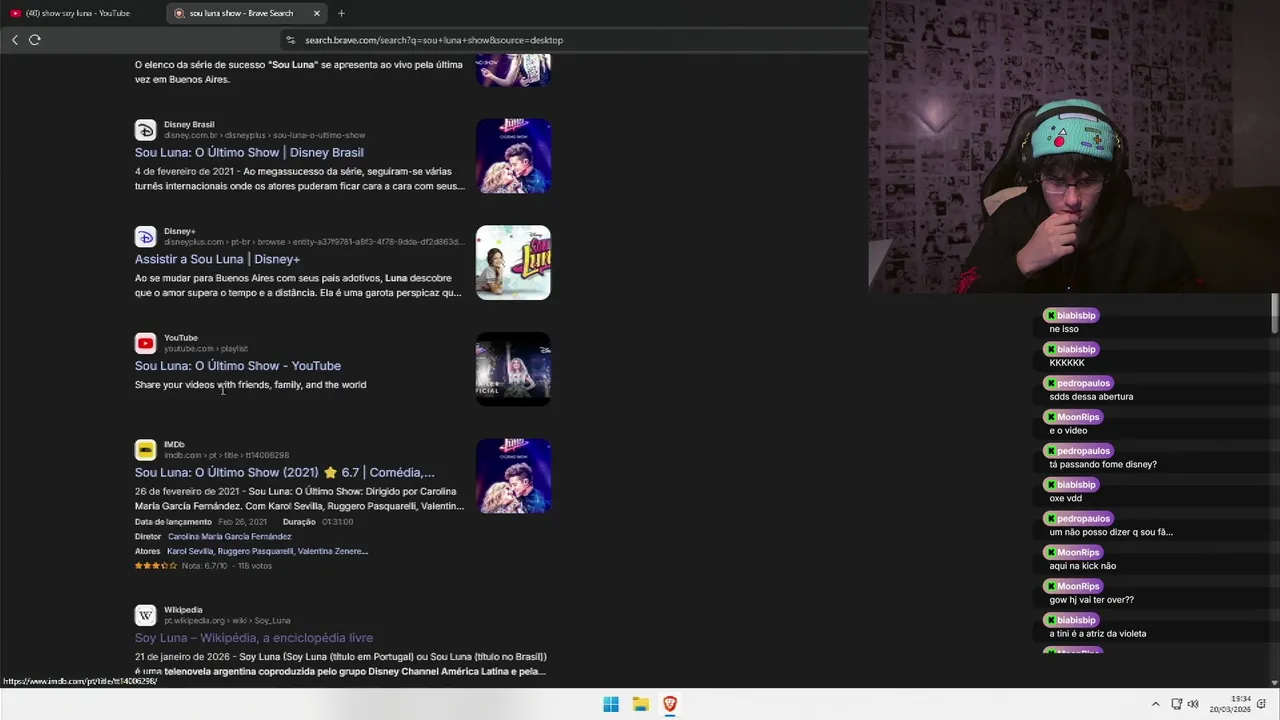
Task: Click the 'Duração 01:31:00' text
Action: click(318, 522)
